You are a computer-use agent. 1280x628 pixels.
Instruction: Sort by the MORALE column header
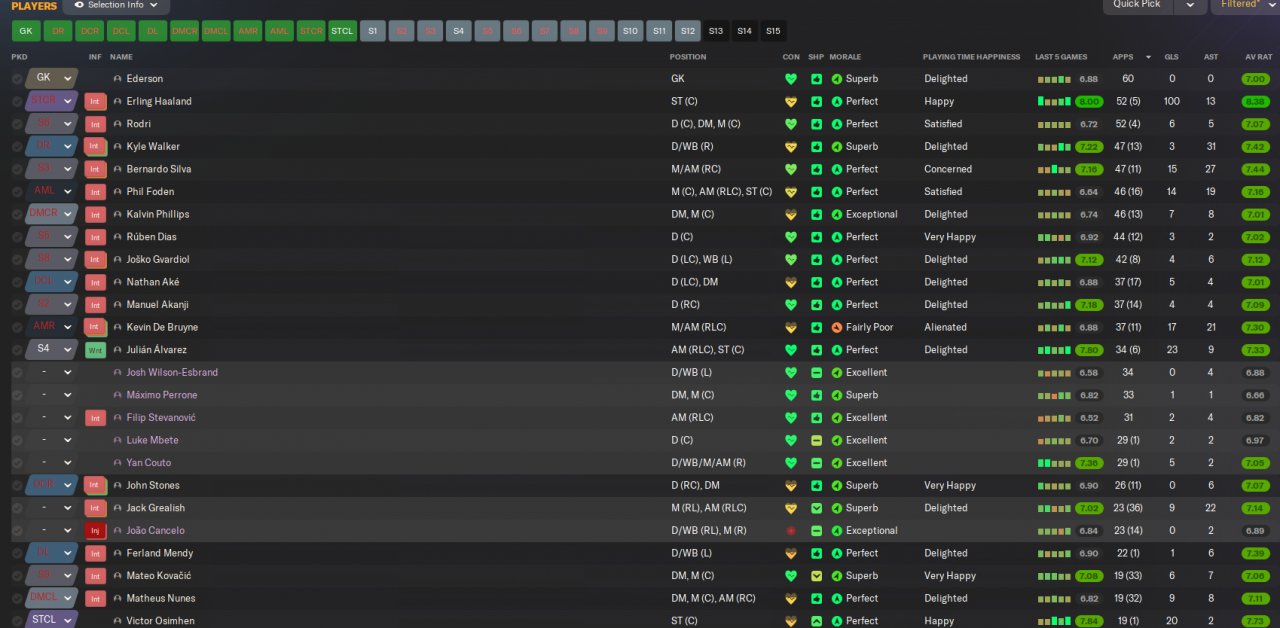(x=845, y=57)
